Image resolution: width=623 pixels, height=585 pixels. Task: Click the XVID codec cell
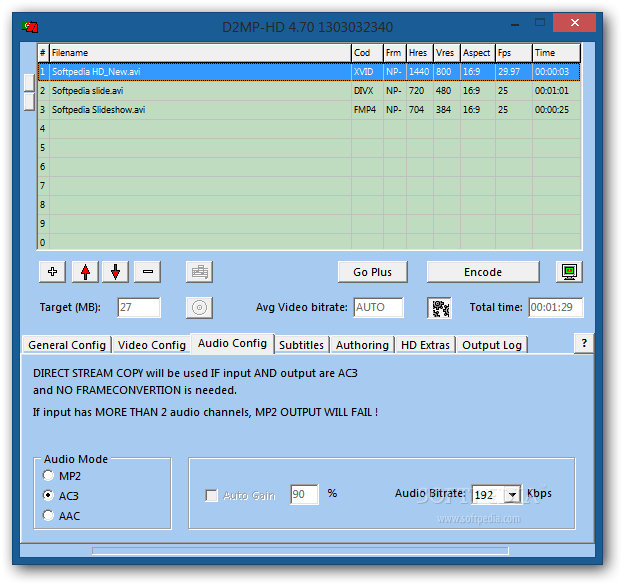(x=368, y=72)
